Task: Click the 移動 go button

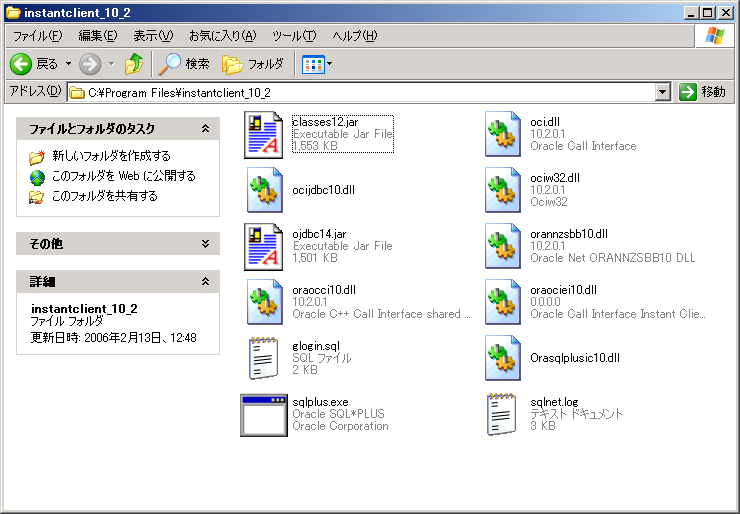Action: (x=703, y=92)
